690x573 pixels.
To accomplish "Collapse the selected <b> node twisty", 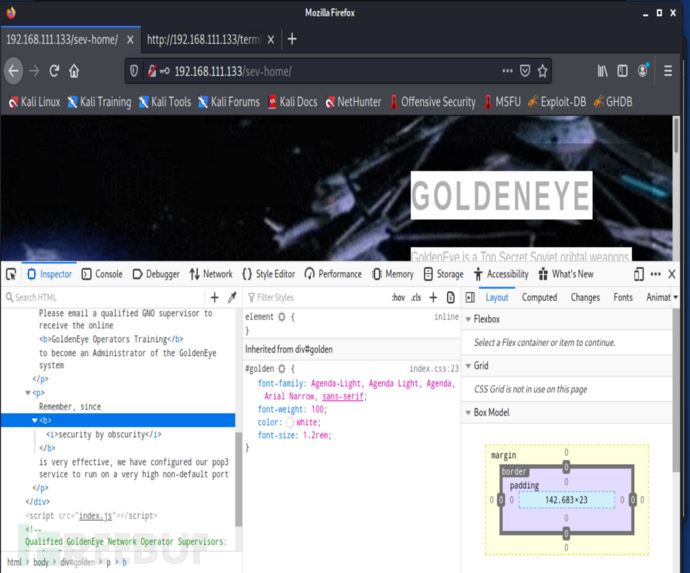I will point(35,420).
